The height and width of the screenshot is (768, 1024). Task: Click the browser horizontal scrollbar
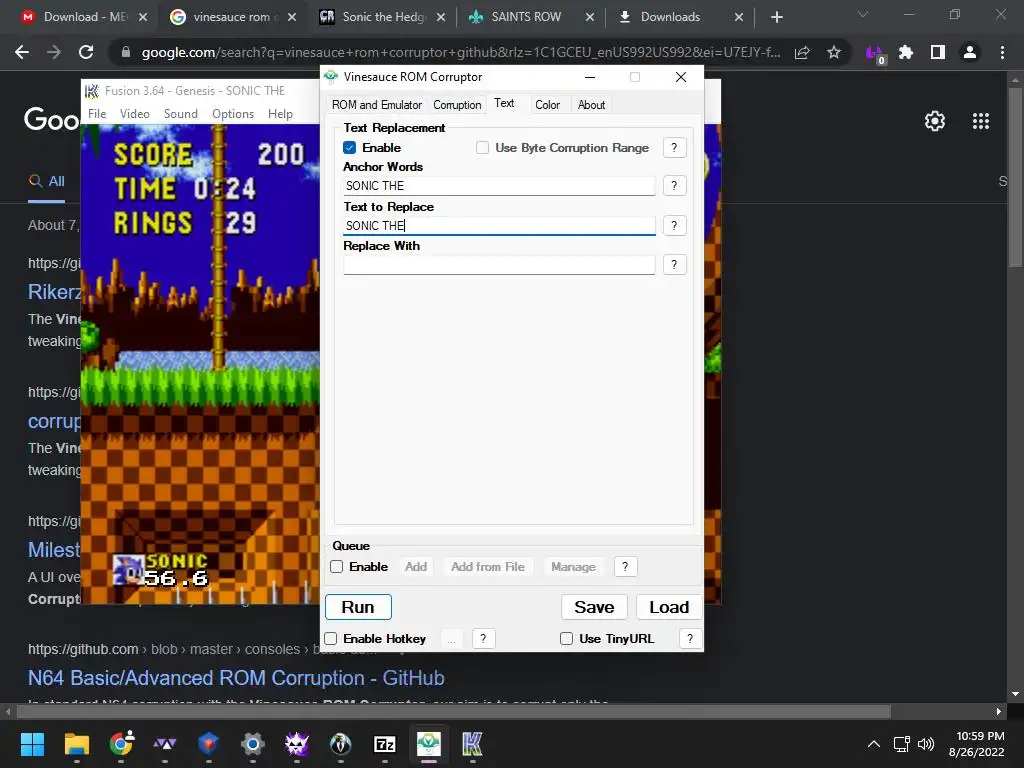point(453,711)
